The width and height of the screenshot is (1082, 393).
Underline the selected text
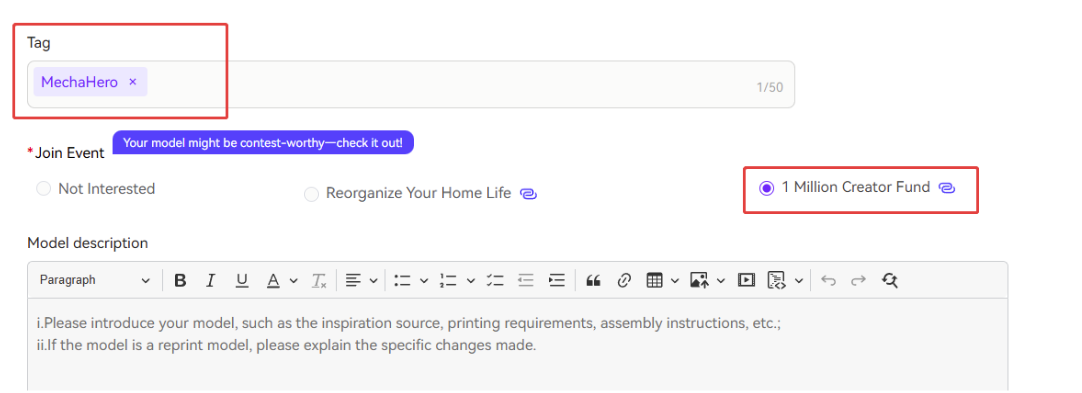coord(242,281)
